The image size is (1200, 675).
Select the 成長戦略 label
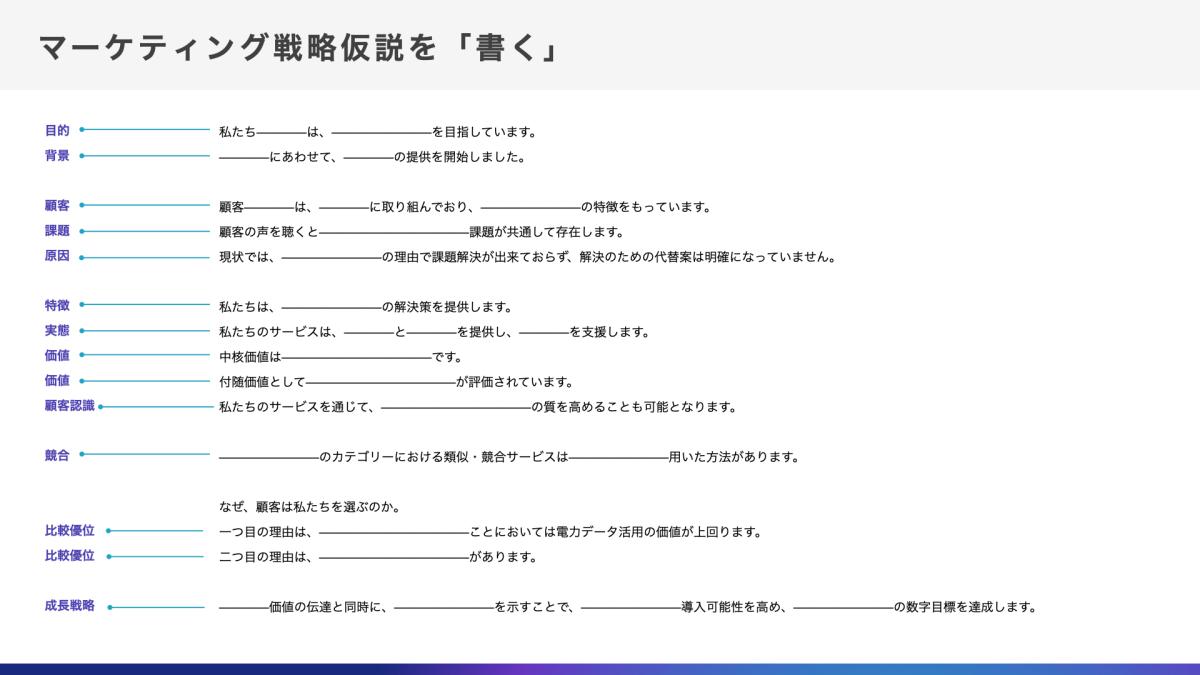(69, 606)
